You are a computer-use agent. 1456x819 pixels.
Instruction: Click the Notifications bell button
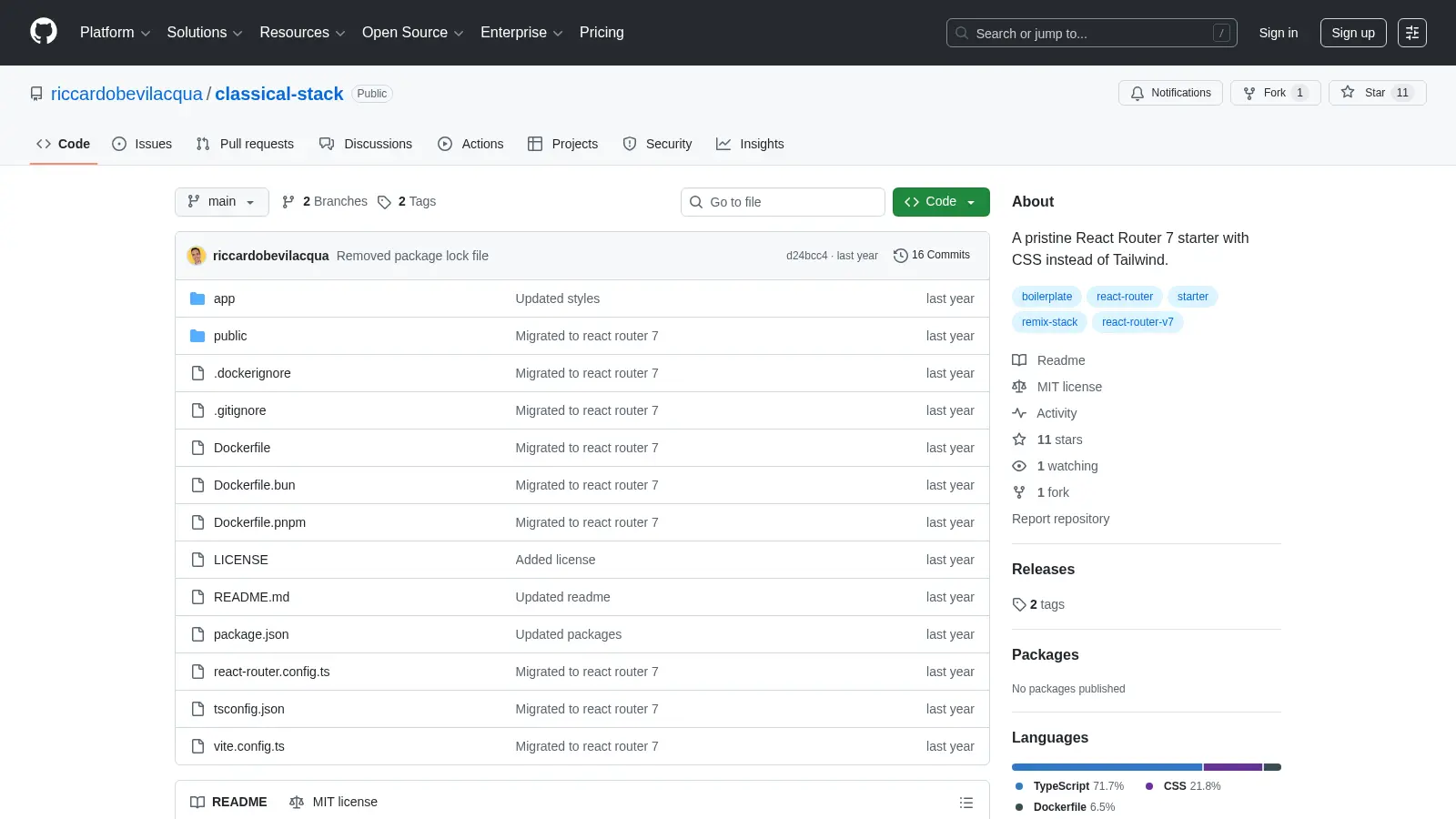1170,93
